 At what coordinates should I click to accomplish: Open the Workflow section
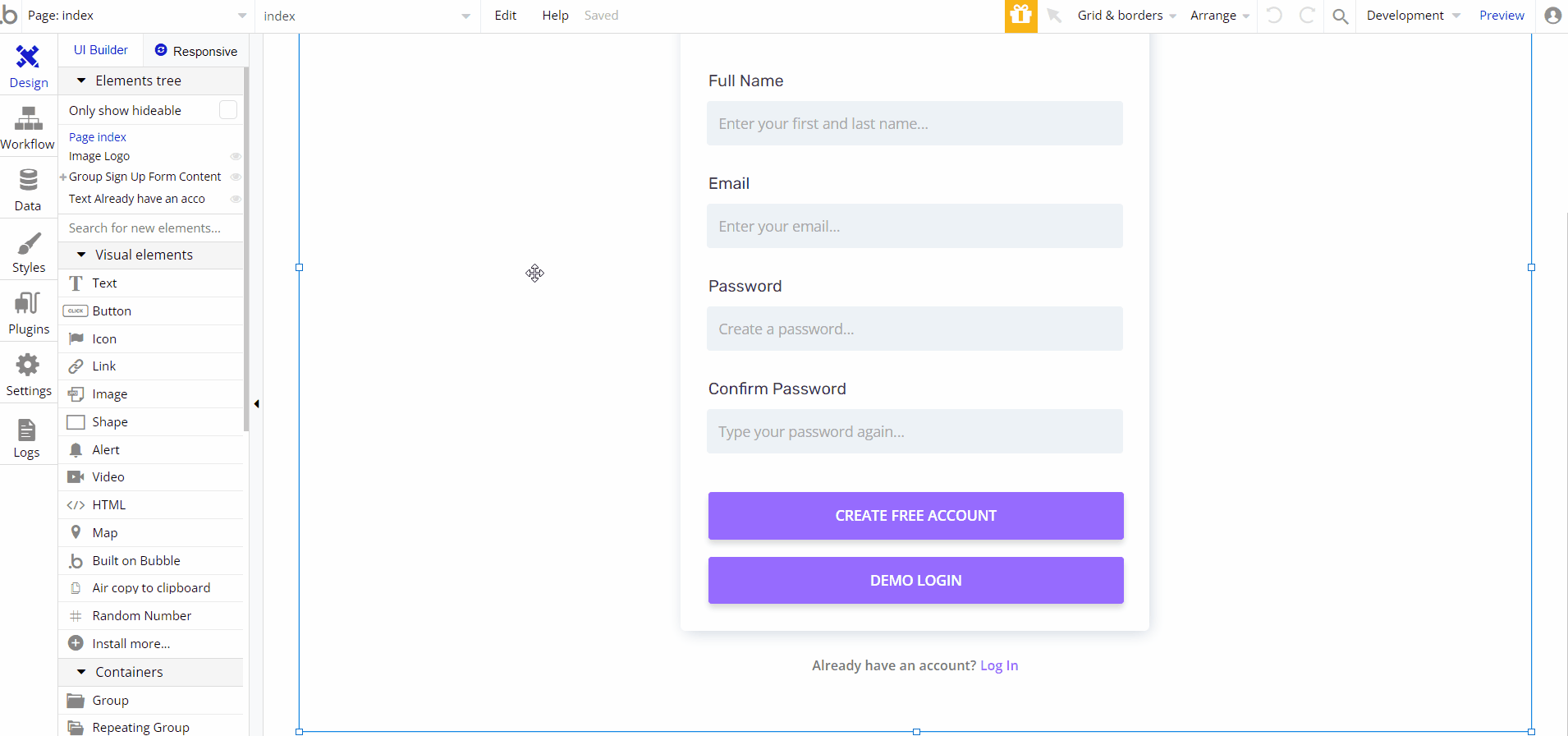(x=28, y=128)
